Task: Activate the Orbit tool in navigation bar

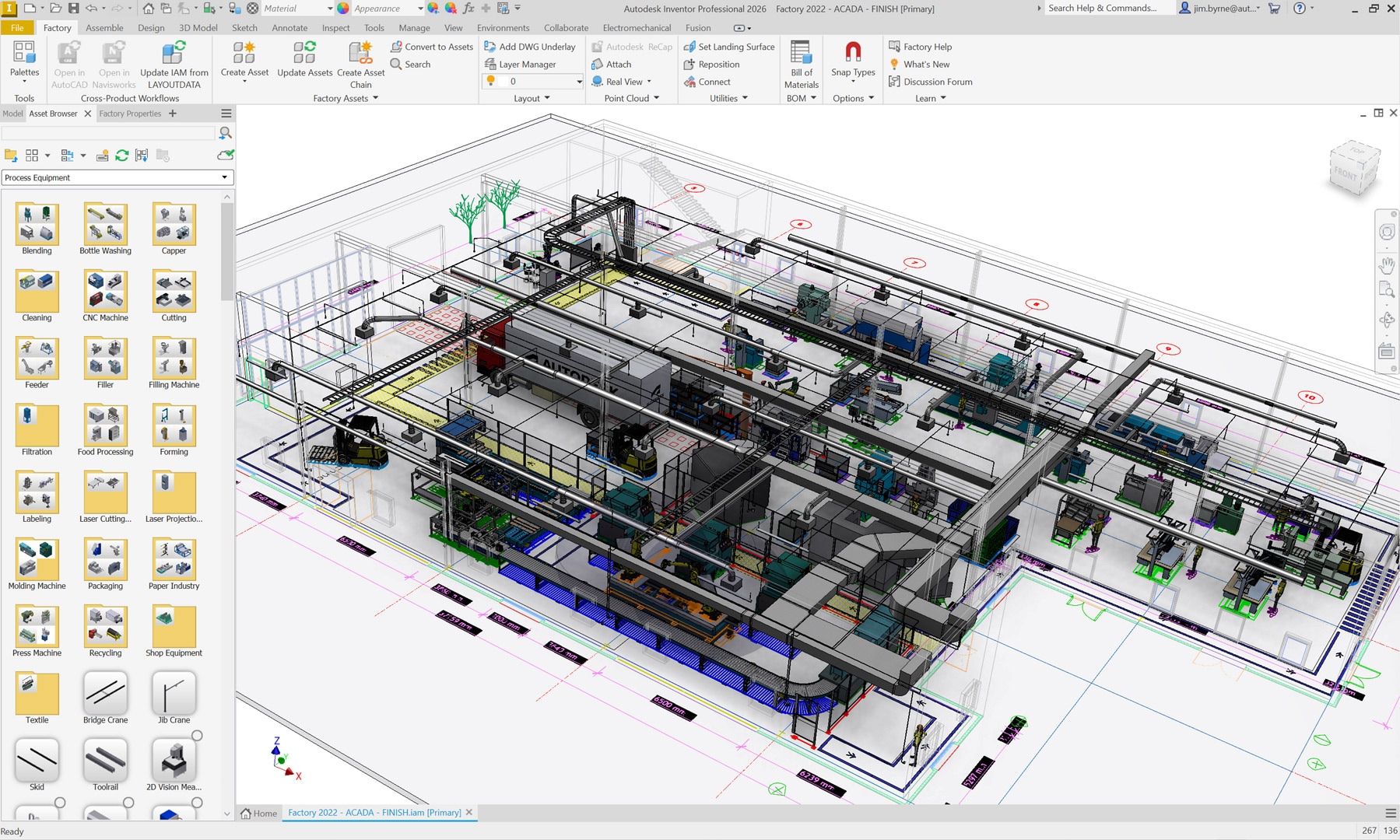Action: click(x=1386, y=320)
